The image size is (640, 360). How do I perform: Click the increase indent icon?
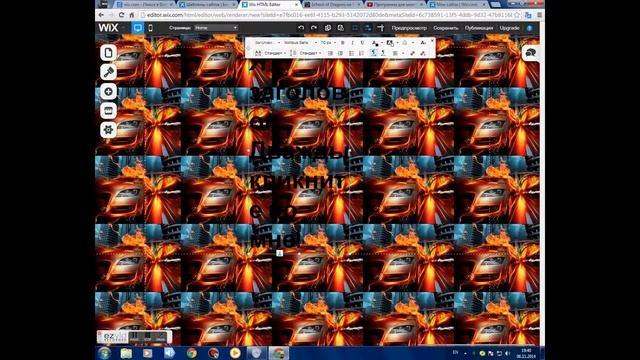[340, 53]
